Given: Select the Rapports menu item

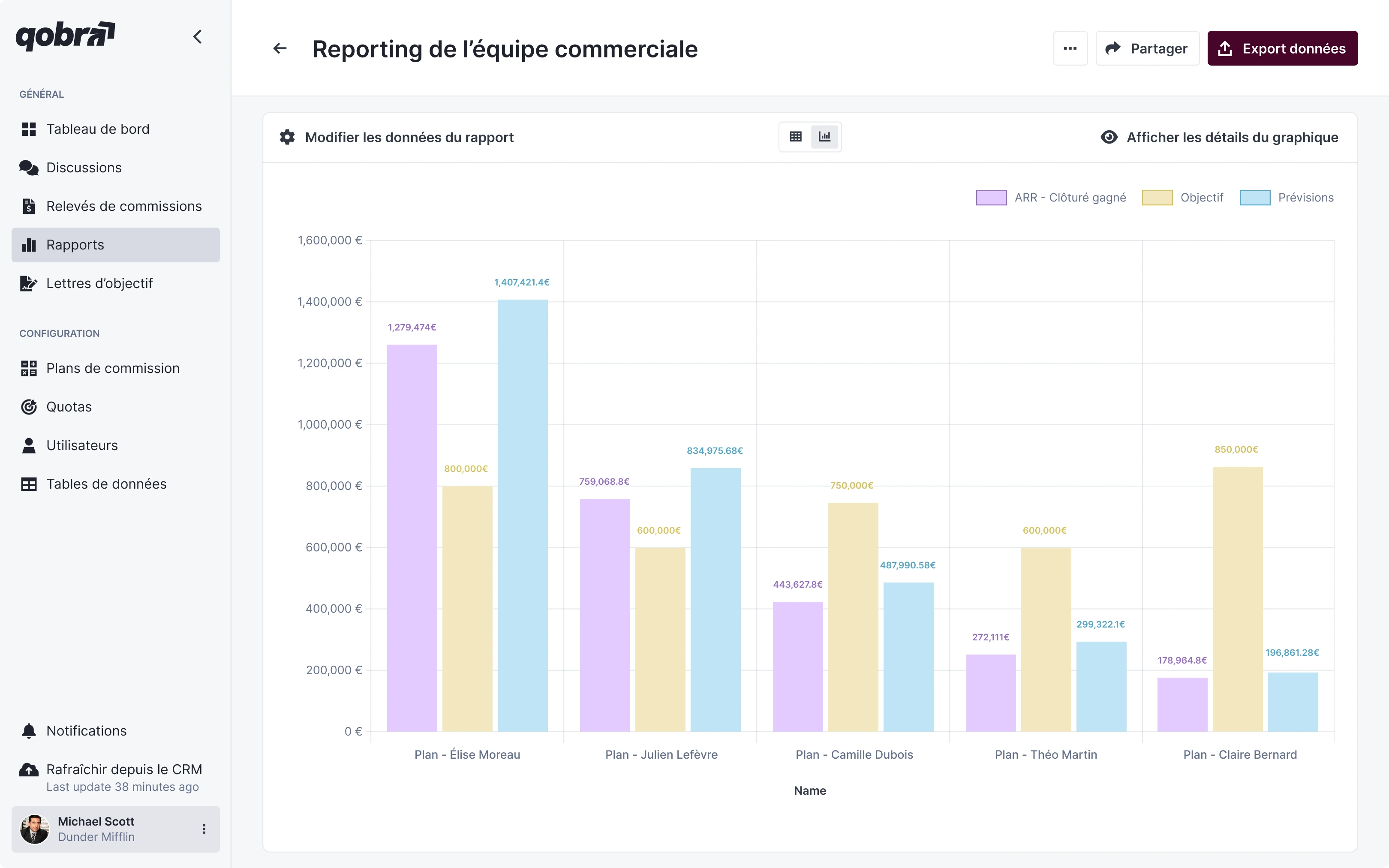Looking at the screenshot, I should [x=115, y=245].
